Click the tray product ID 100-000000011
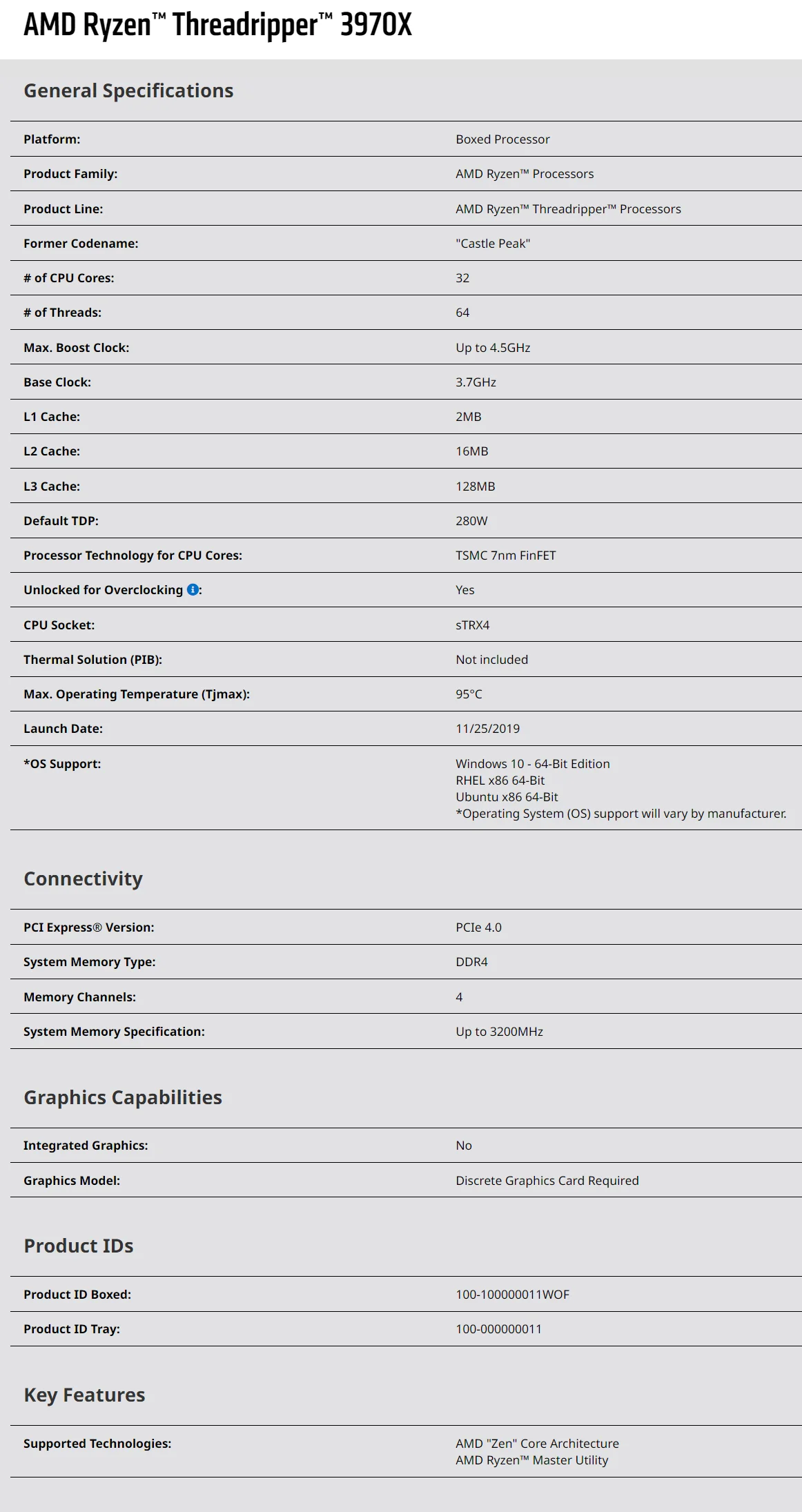The image size is (802, 1512). point(498,1329)
